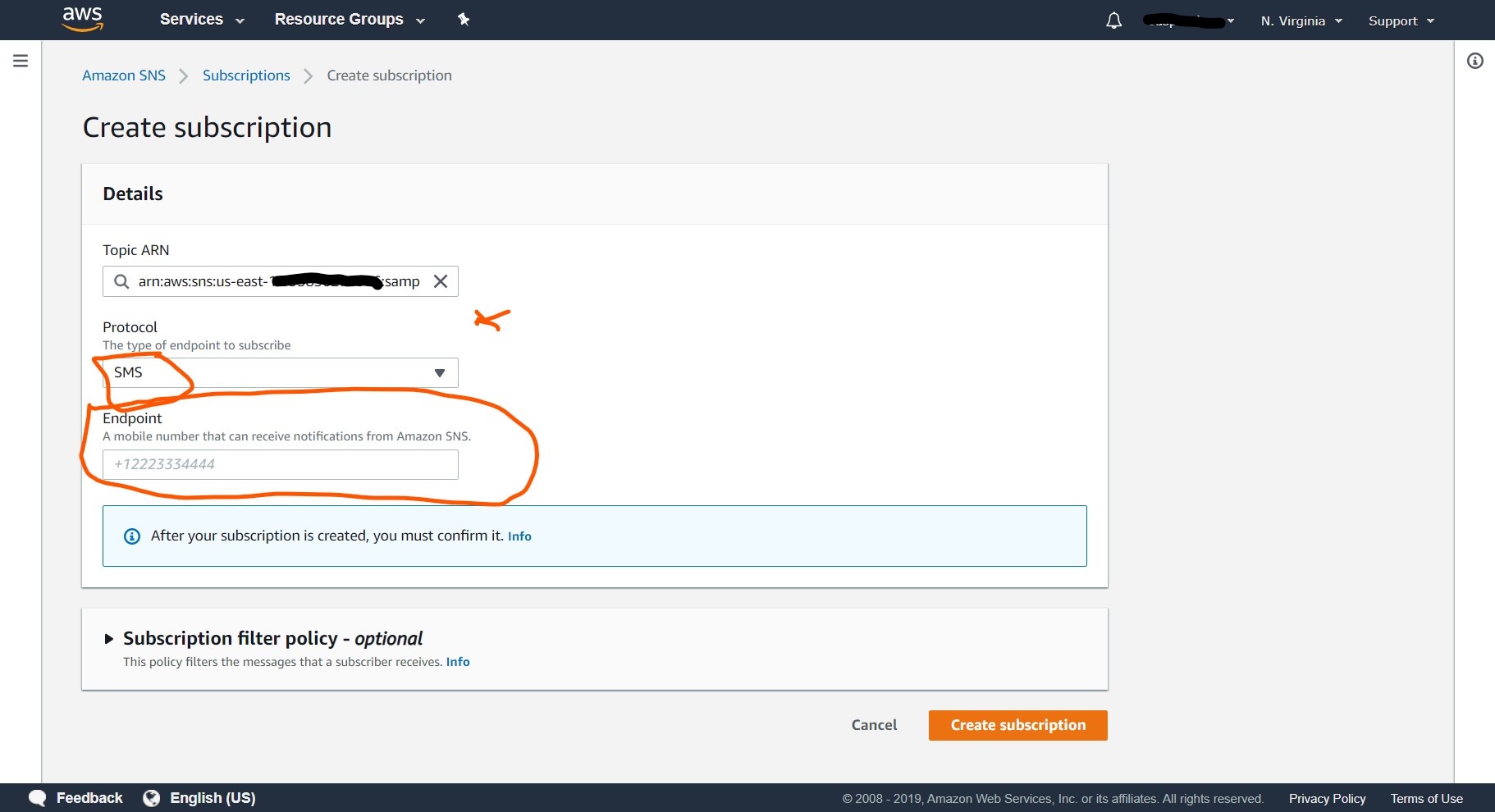The width and height of the screenshot is (1495, 812).
Task: Click the 'Create subscription' breadcrumb text
Action: coord(389,75)
